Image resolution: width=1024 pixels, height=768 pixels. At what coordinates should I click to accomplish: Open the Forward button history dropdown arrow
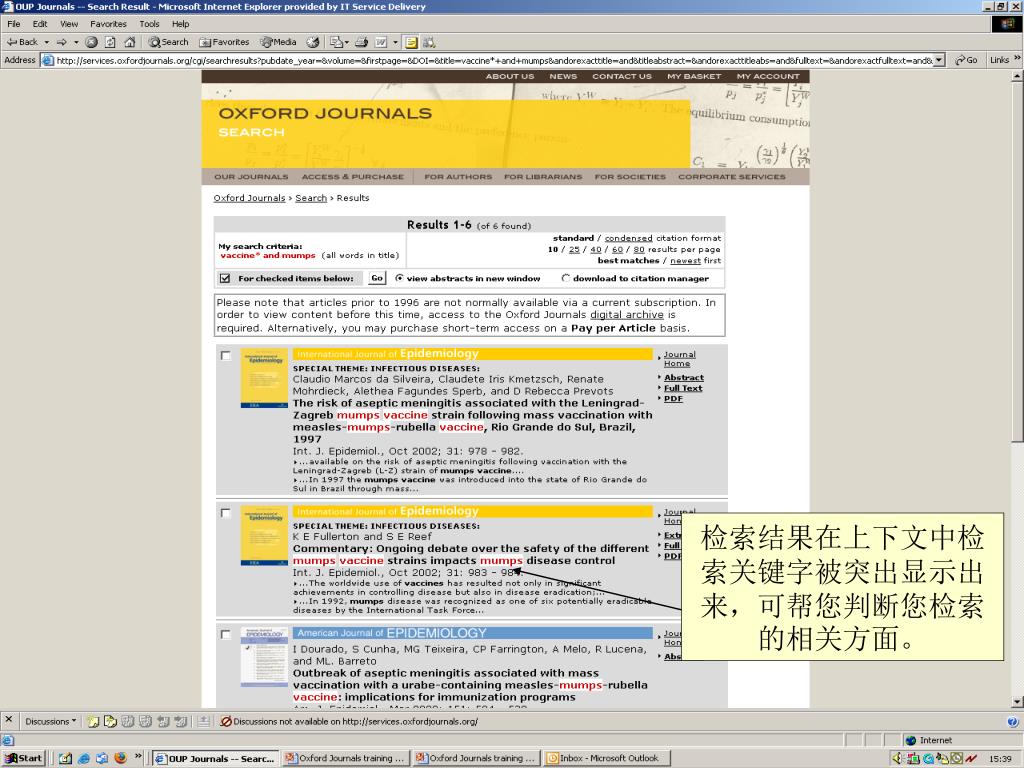click(x=76, y=42)
